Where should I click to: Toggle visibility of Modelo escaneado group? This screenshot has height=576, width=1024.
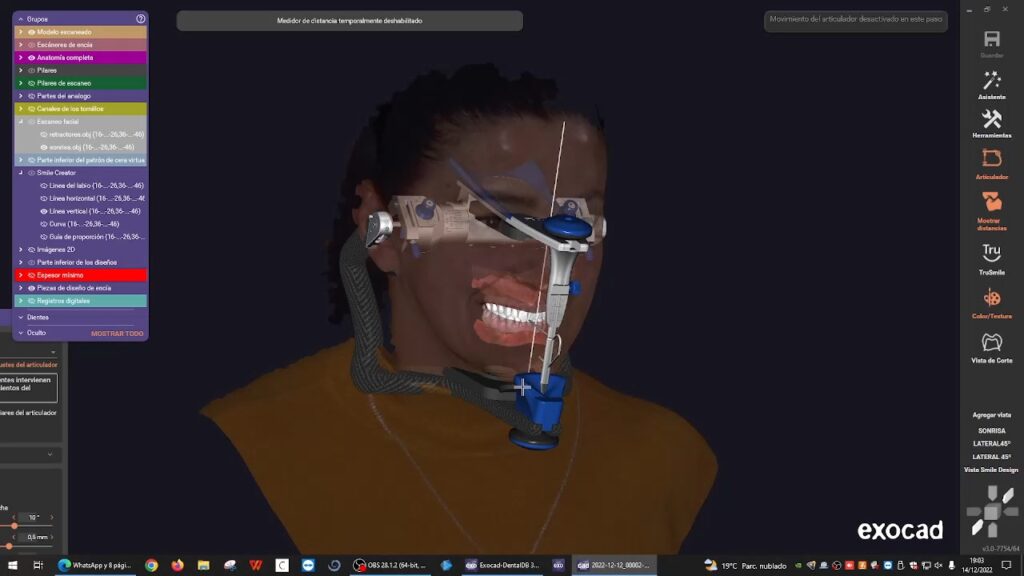[31, 32]
